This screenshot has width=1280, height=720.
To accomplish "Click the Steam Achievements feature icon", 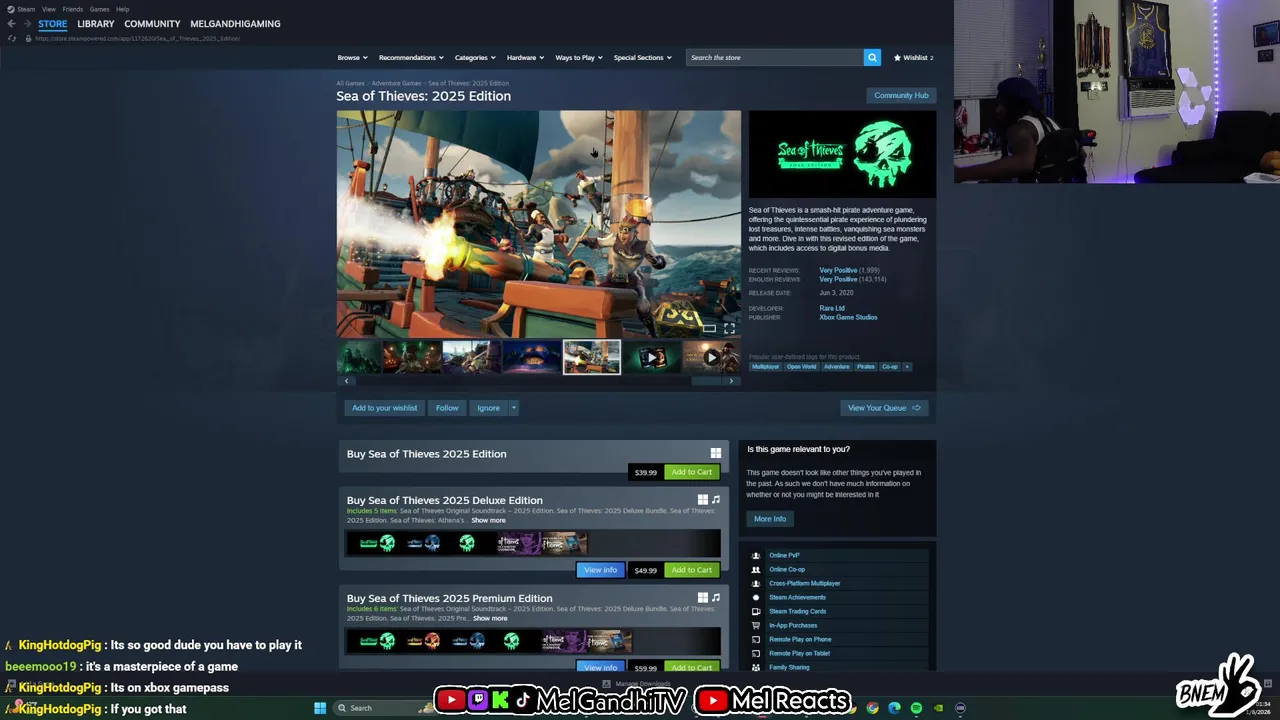I will 756,597.
